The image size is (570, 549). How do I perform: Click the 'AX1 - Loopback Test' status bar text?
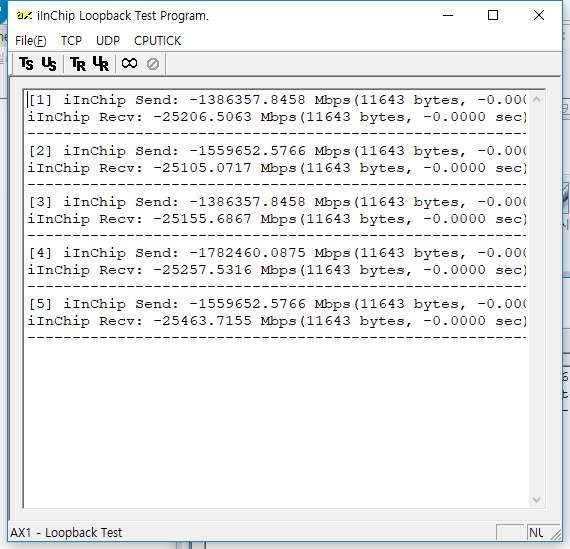click(66, 533)
